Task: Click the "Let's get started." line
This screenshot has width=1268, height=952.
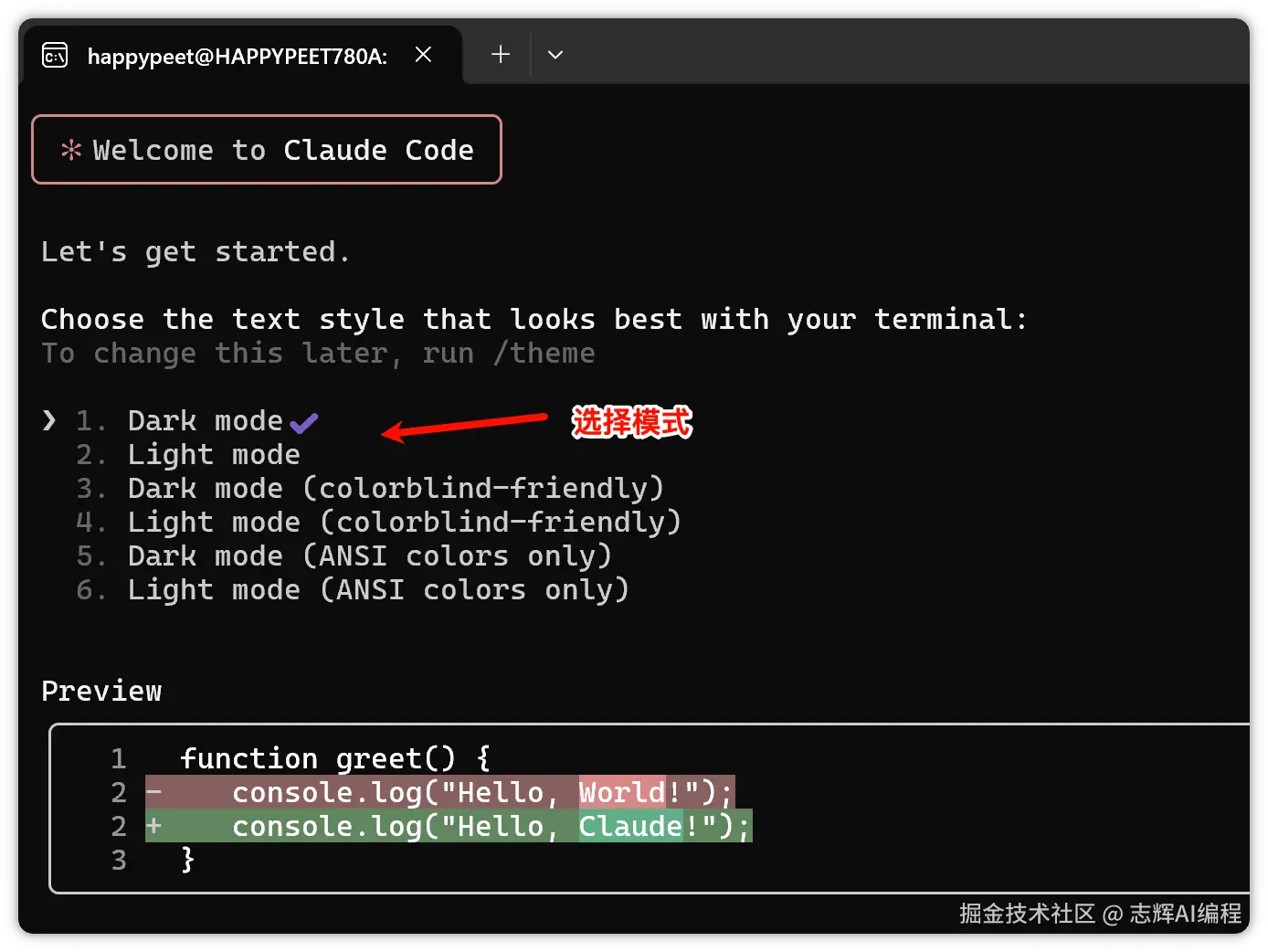Action: tap(195, 252)
